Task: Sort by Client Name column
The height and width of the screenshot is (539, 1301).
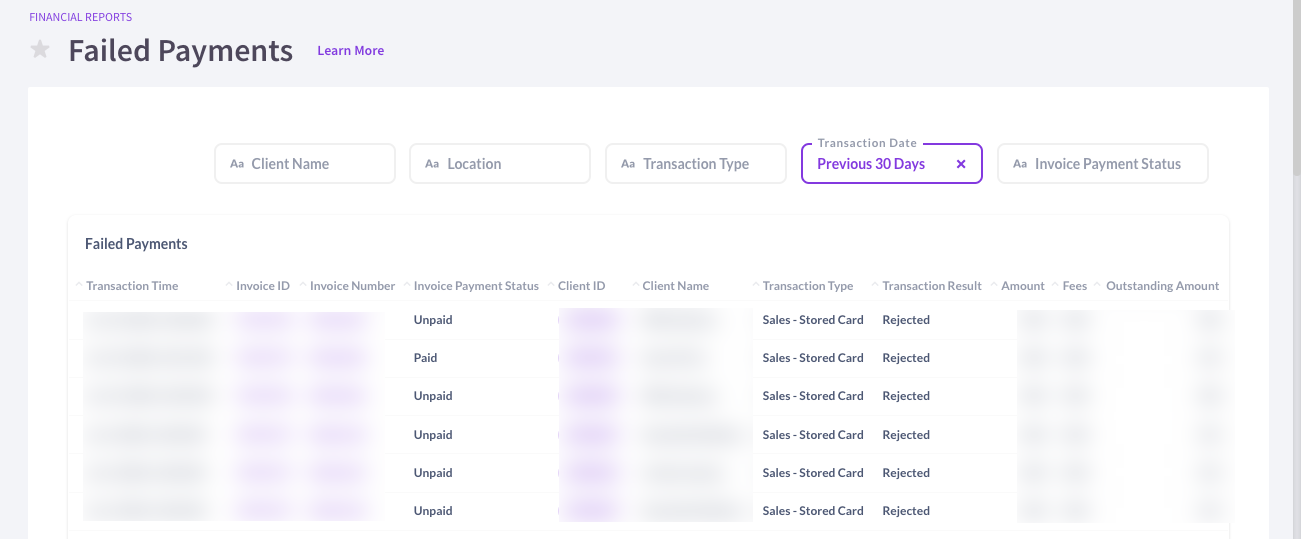Action: [x=676, y=286]
